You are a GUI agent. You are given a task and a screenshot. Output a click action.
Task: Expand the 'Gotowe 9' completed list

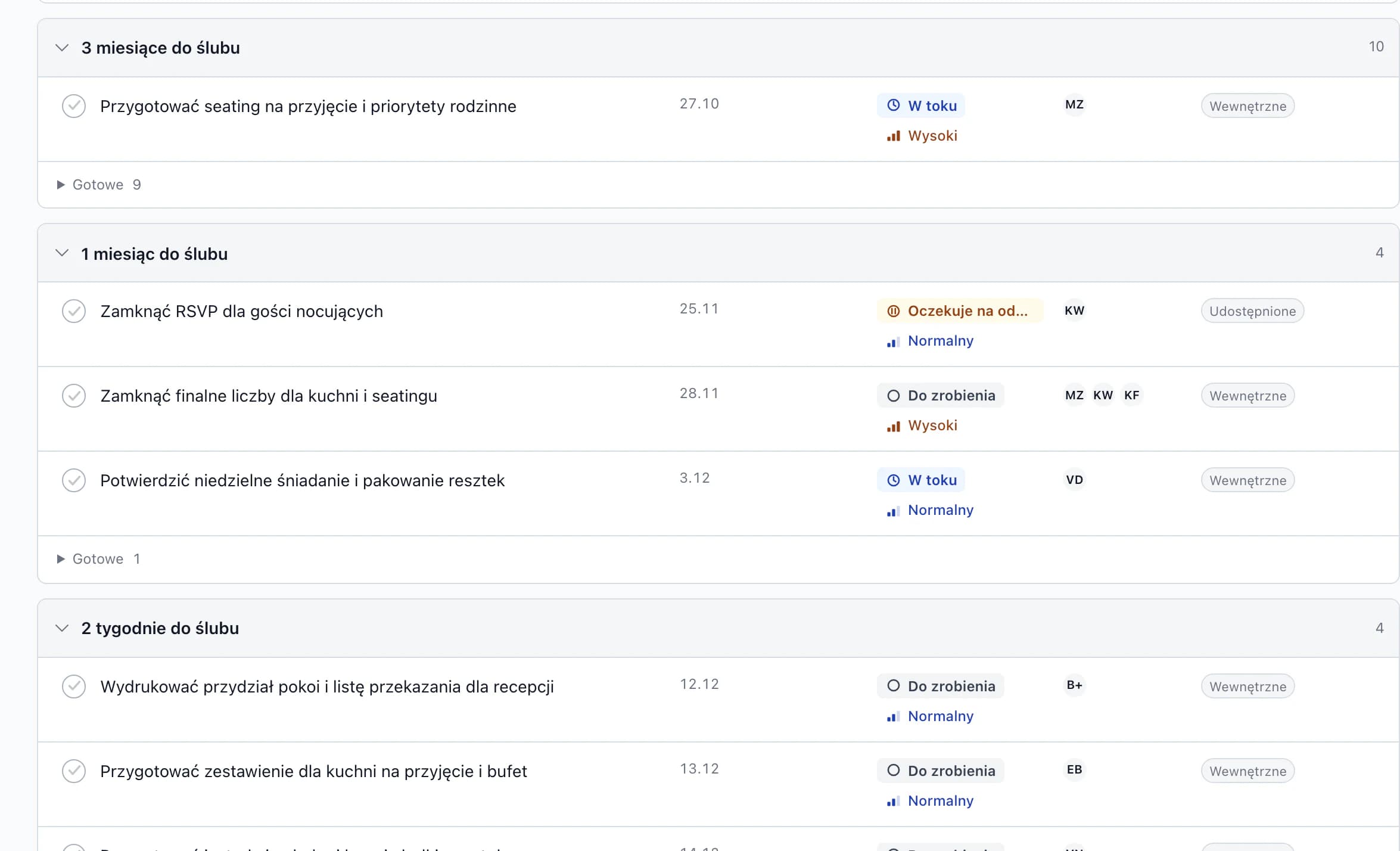tap(99, 185)
